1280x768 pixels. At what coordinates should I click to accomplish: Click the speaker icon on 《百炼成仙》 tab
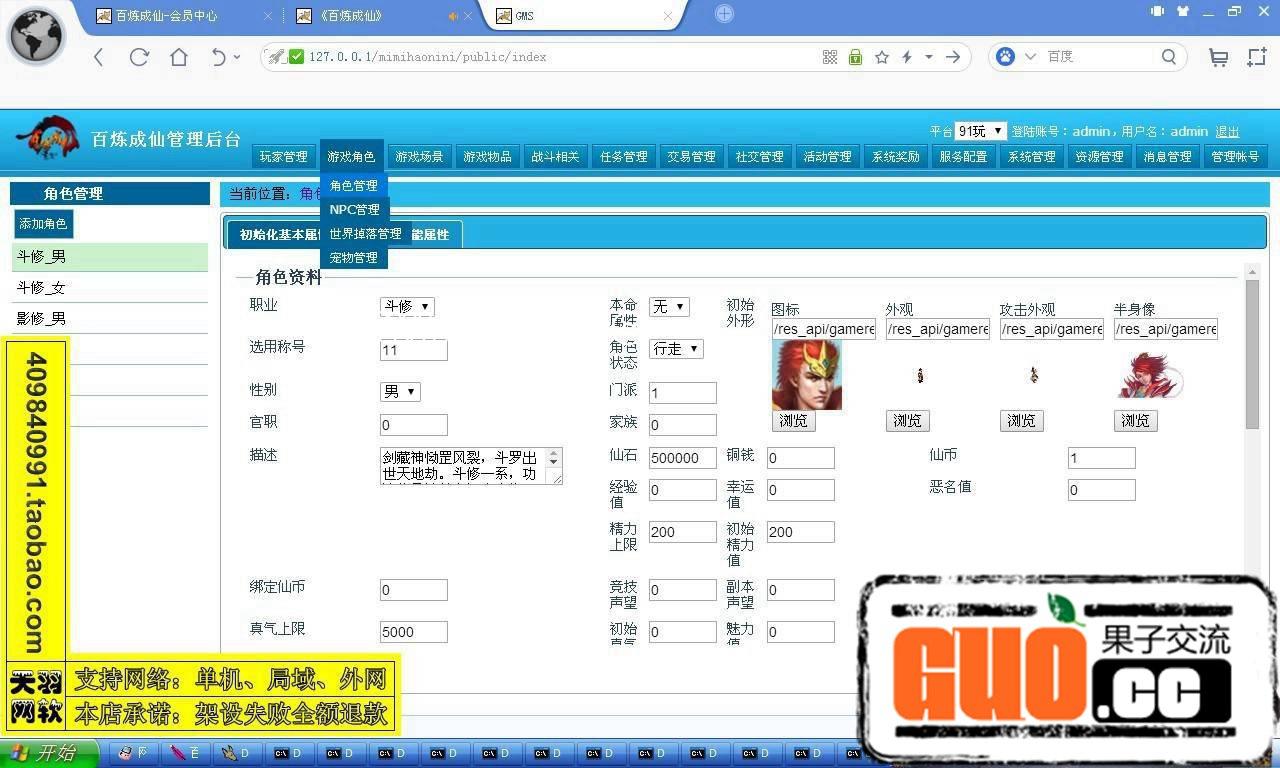pos(453,16)
